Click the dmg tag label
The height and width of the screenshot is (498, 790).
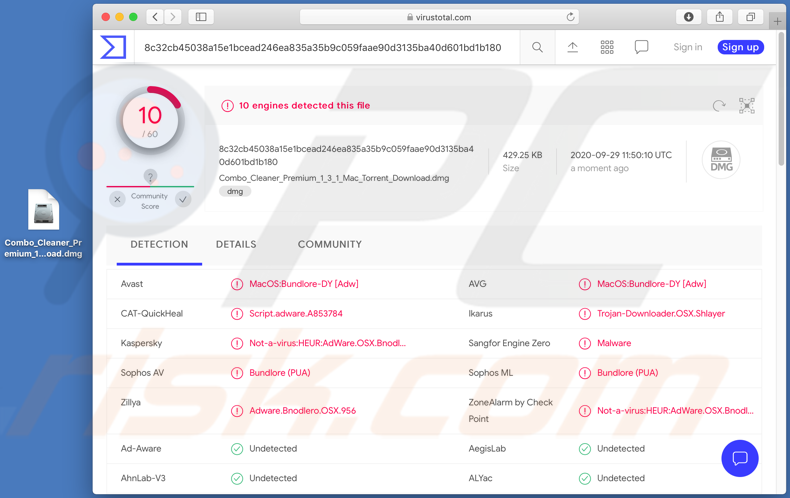pos(235,192)
